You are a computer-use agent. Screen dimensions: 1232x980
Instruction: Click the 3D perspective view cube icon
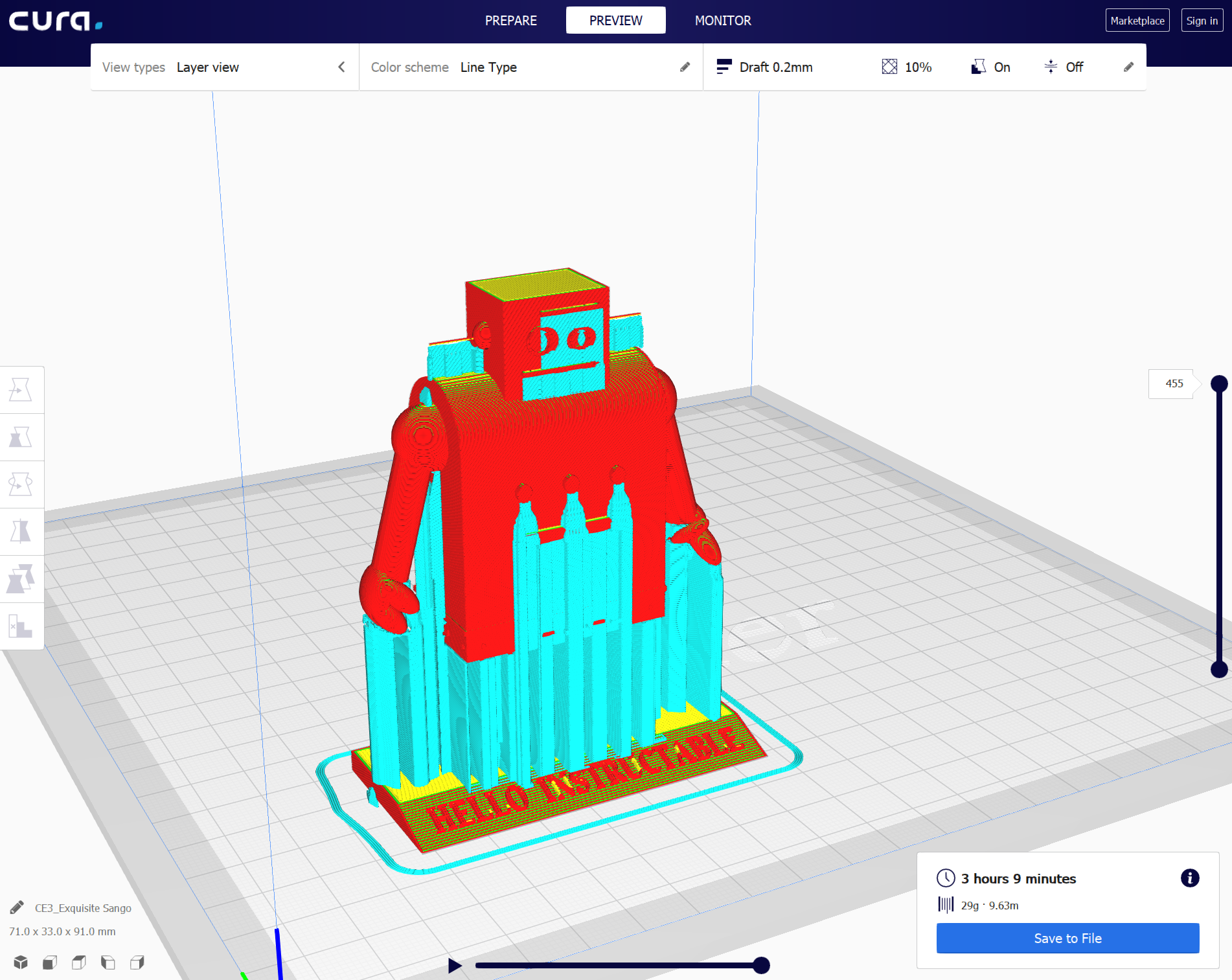(x=21, y=963)
